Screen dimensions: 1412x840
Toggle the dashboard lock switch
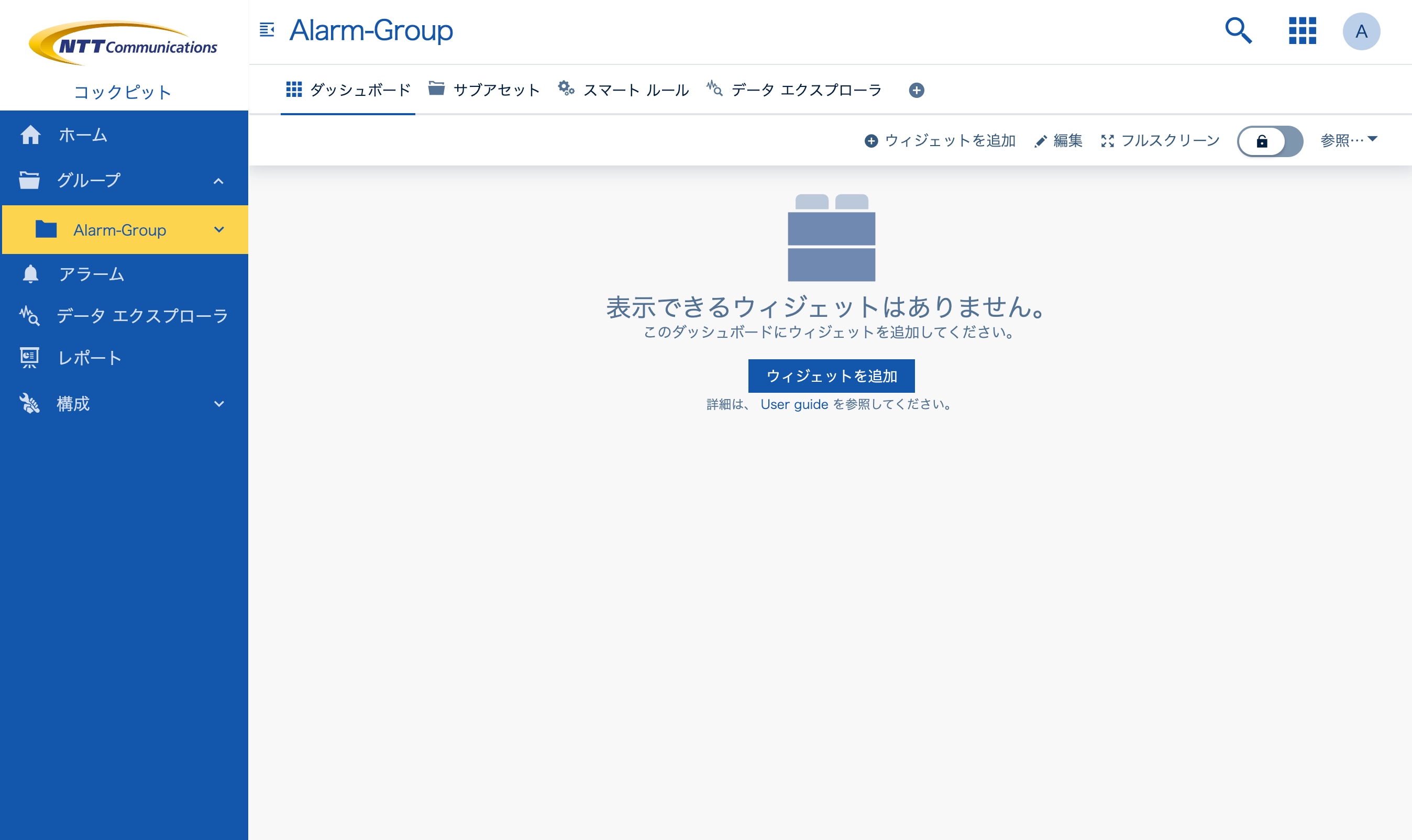(x=1270, y=141)
